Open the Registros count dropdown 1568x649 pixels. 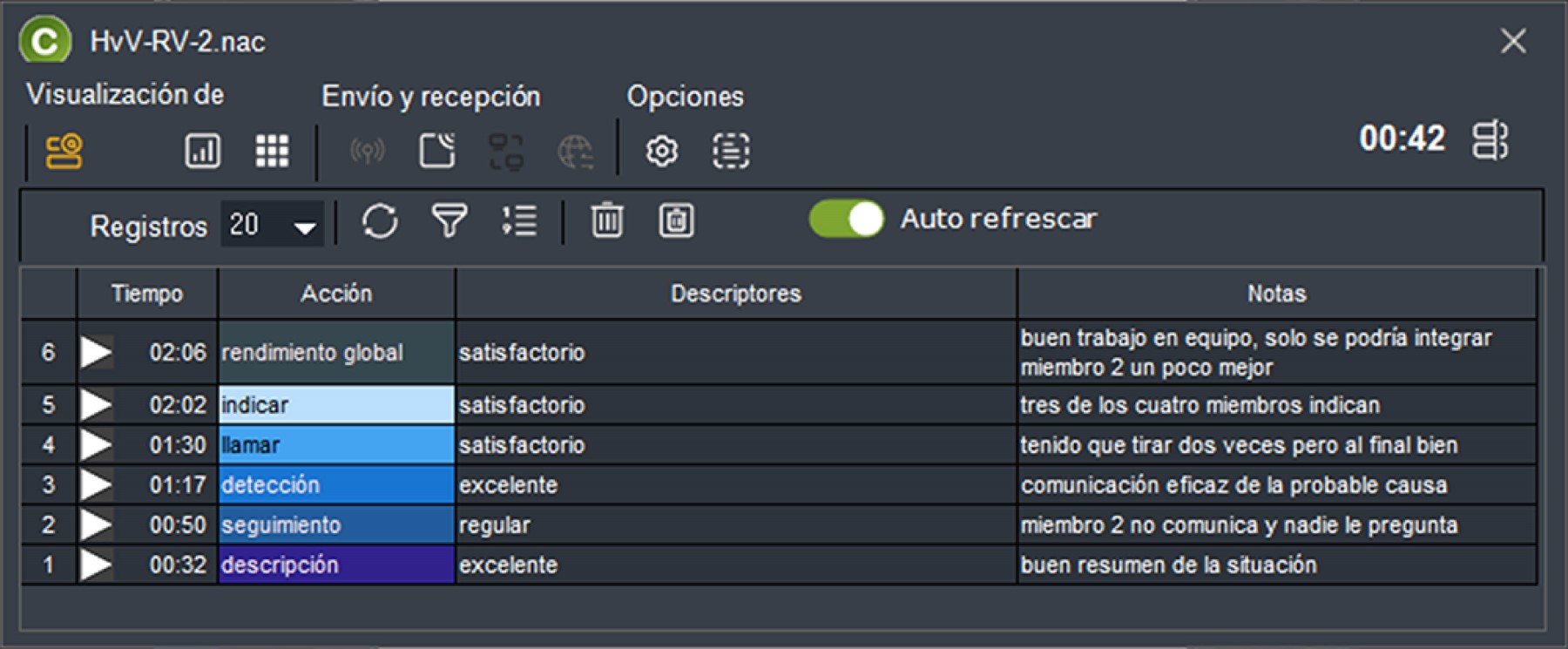(272, 226)
